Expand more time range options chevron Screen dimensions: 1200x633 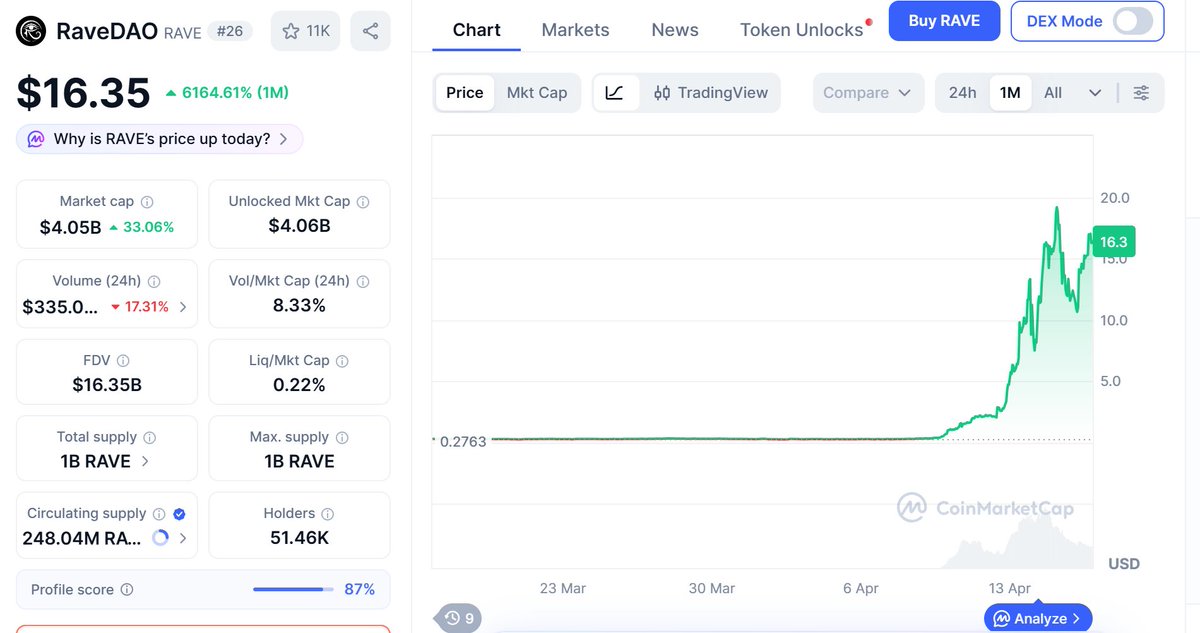point(1095,93)
